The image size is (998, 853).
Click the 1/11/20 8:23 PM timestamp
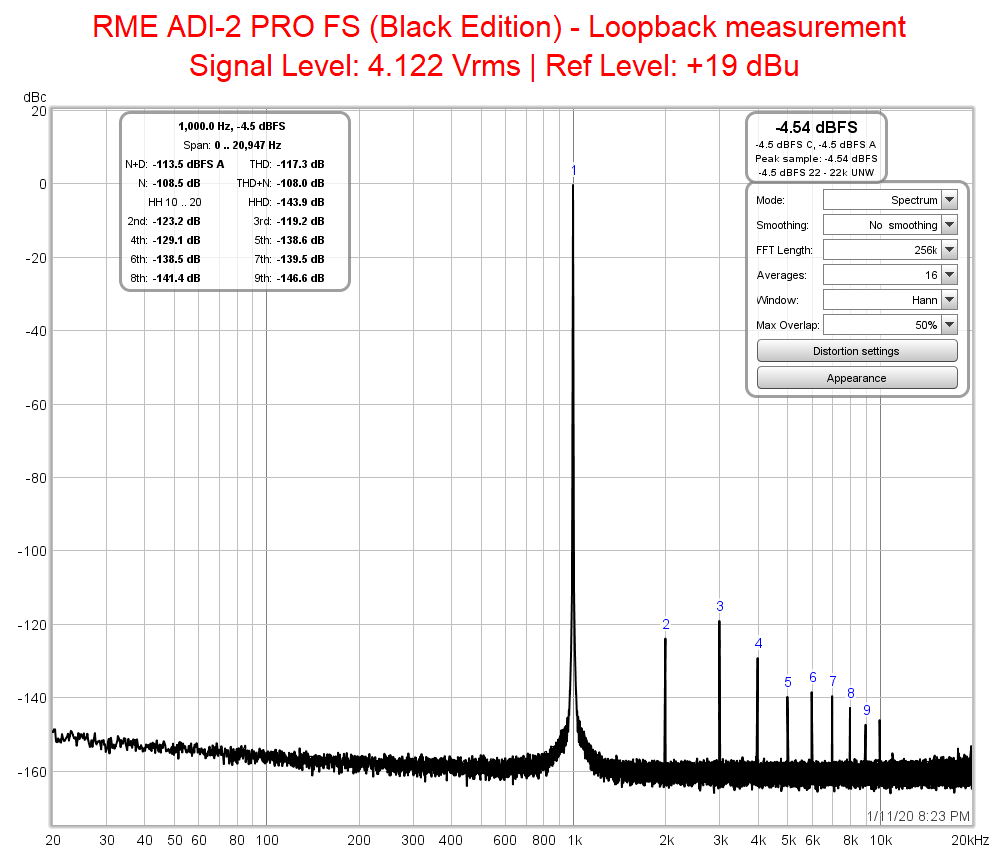918,816
